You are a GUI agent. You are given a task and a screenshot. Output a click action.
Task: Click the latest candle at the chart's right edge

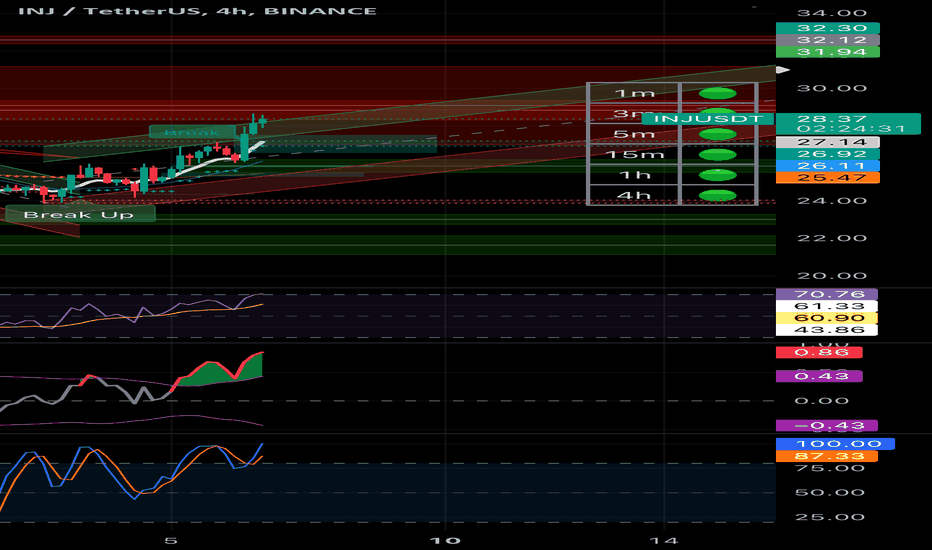[x=262, y=120]
